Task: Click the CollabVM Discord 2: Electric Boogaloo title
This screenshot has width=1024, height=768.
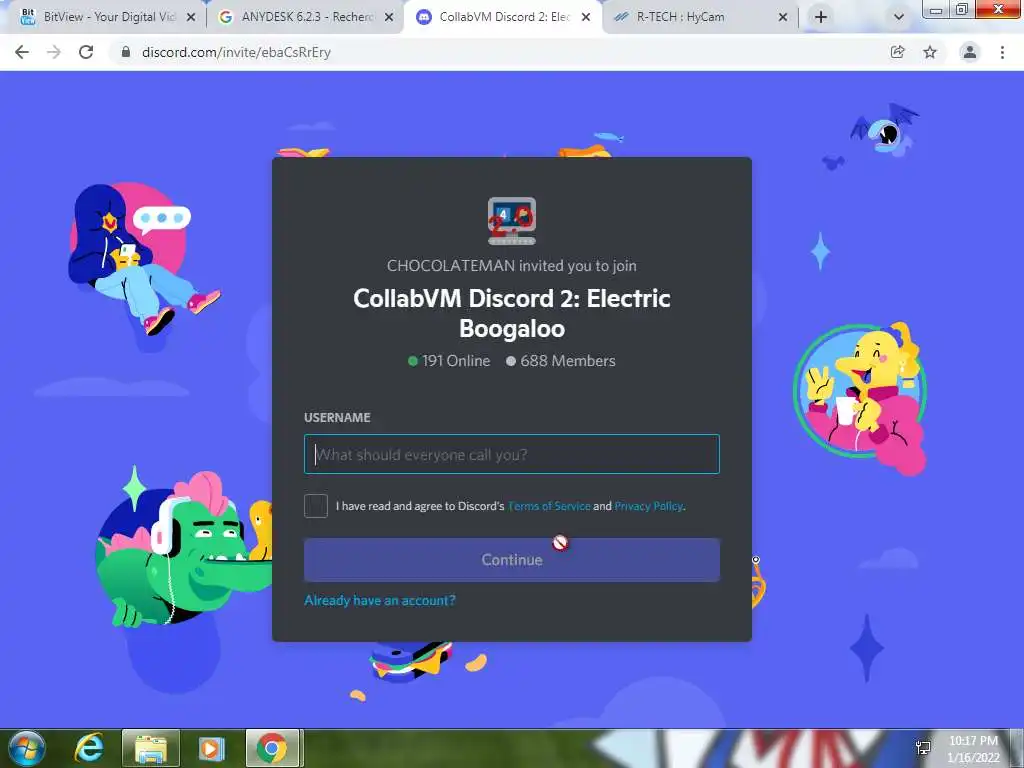Action: pyautogui.click(x=512, y=313)
